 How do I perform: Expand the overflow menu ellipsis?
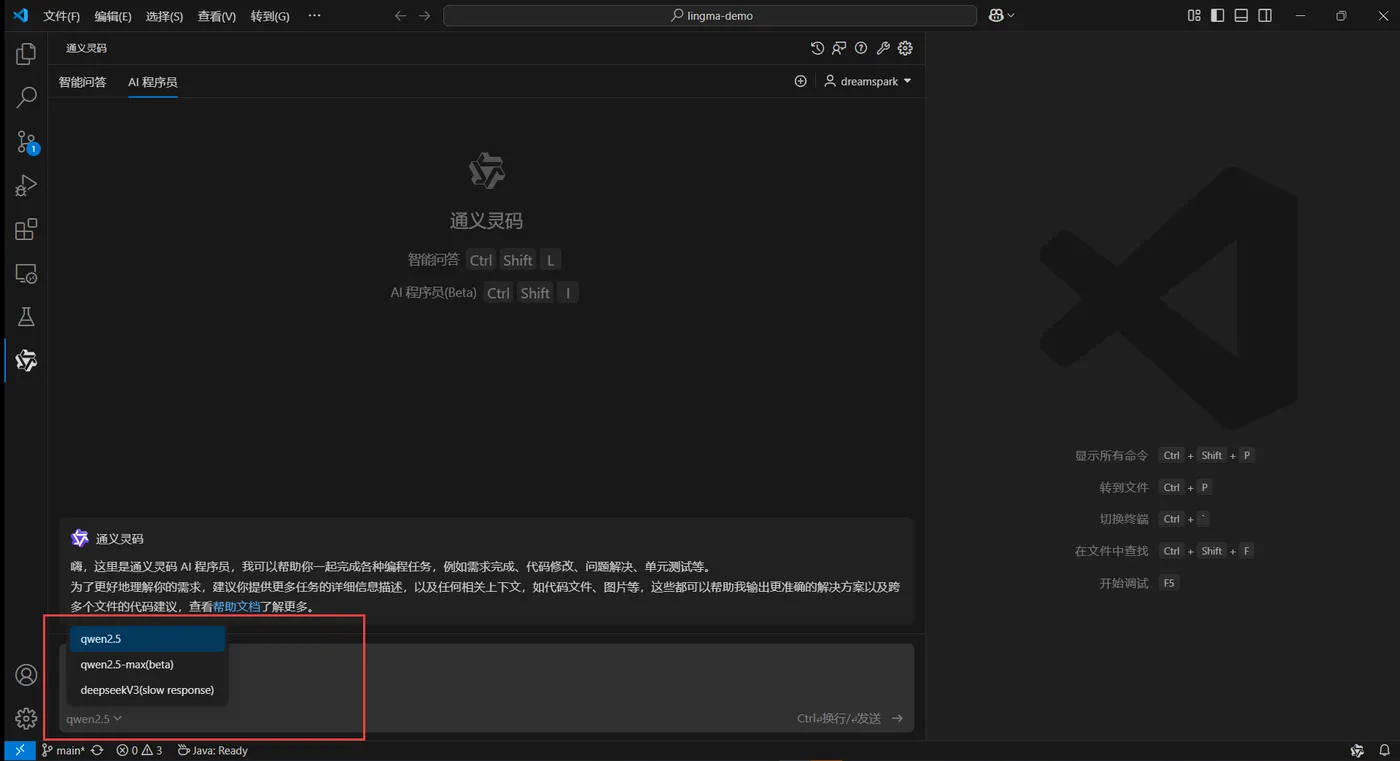pos(315,16)
